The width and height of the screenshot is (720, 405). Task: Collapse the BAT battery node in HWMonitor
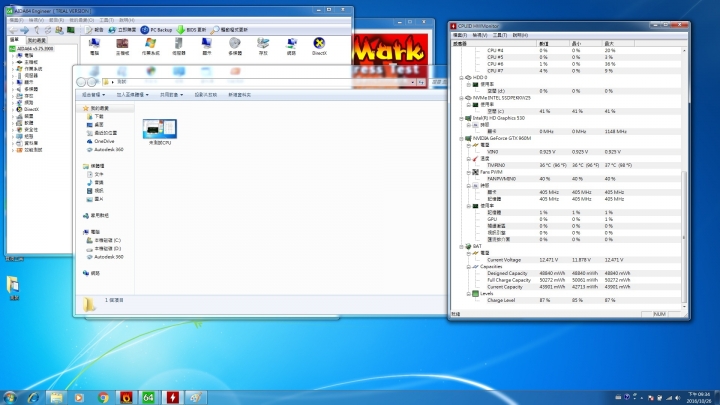click(x=461, y=247)
